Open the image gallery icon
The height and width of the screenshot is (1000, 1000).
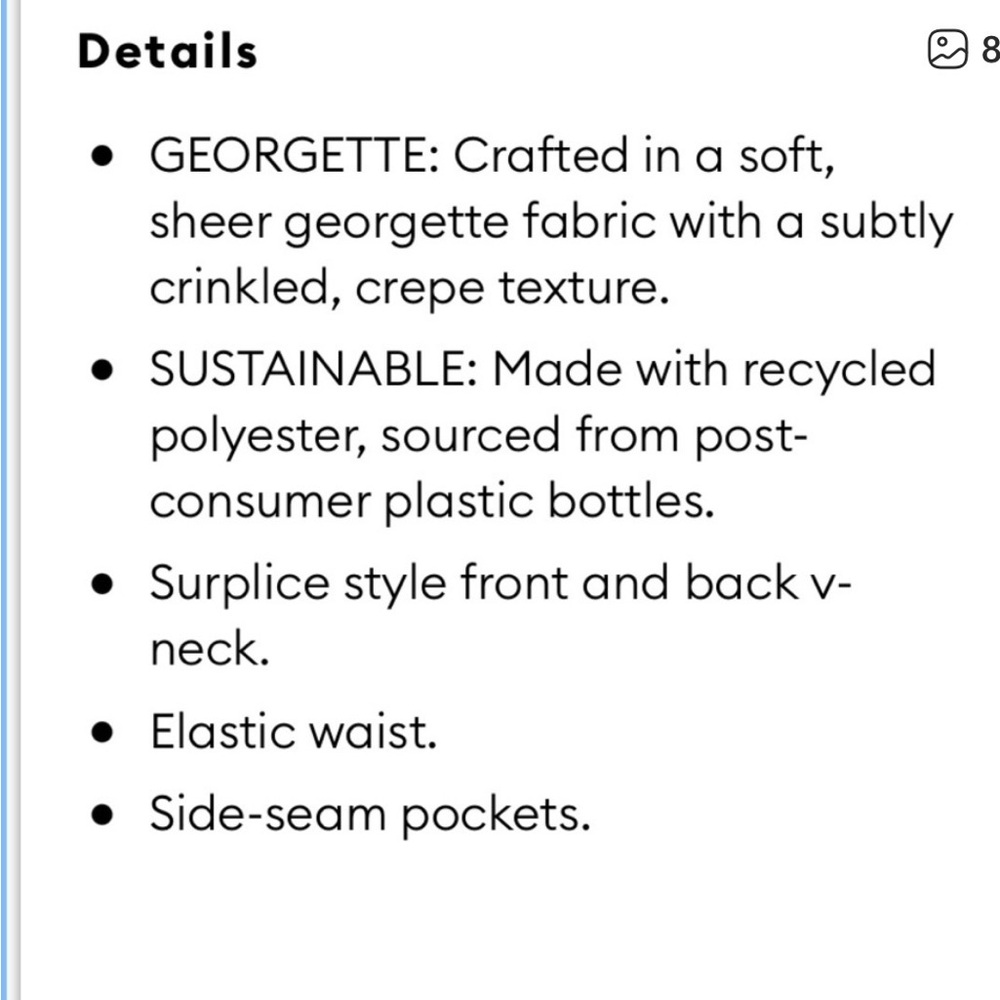(x=947, y=49)
